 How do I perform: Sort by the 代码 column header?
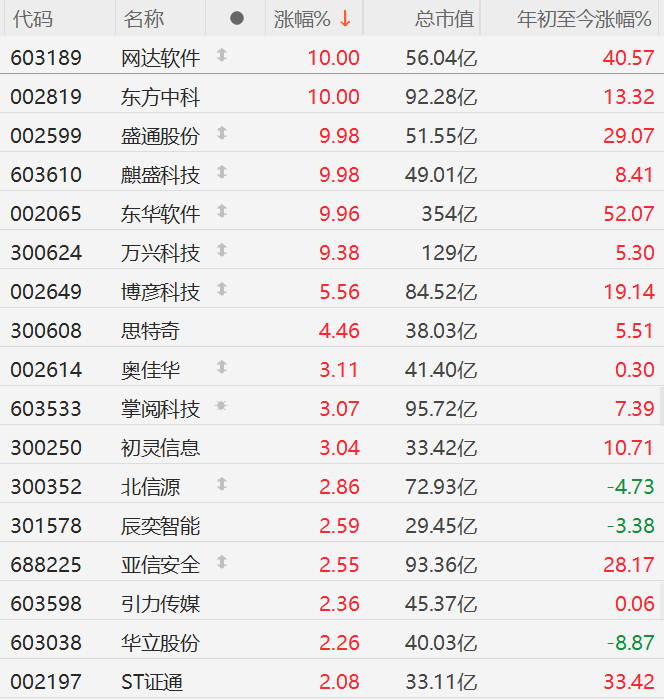[x=33, y=19]
